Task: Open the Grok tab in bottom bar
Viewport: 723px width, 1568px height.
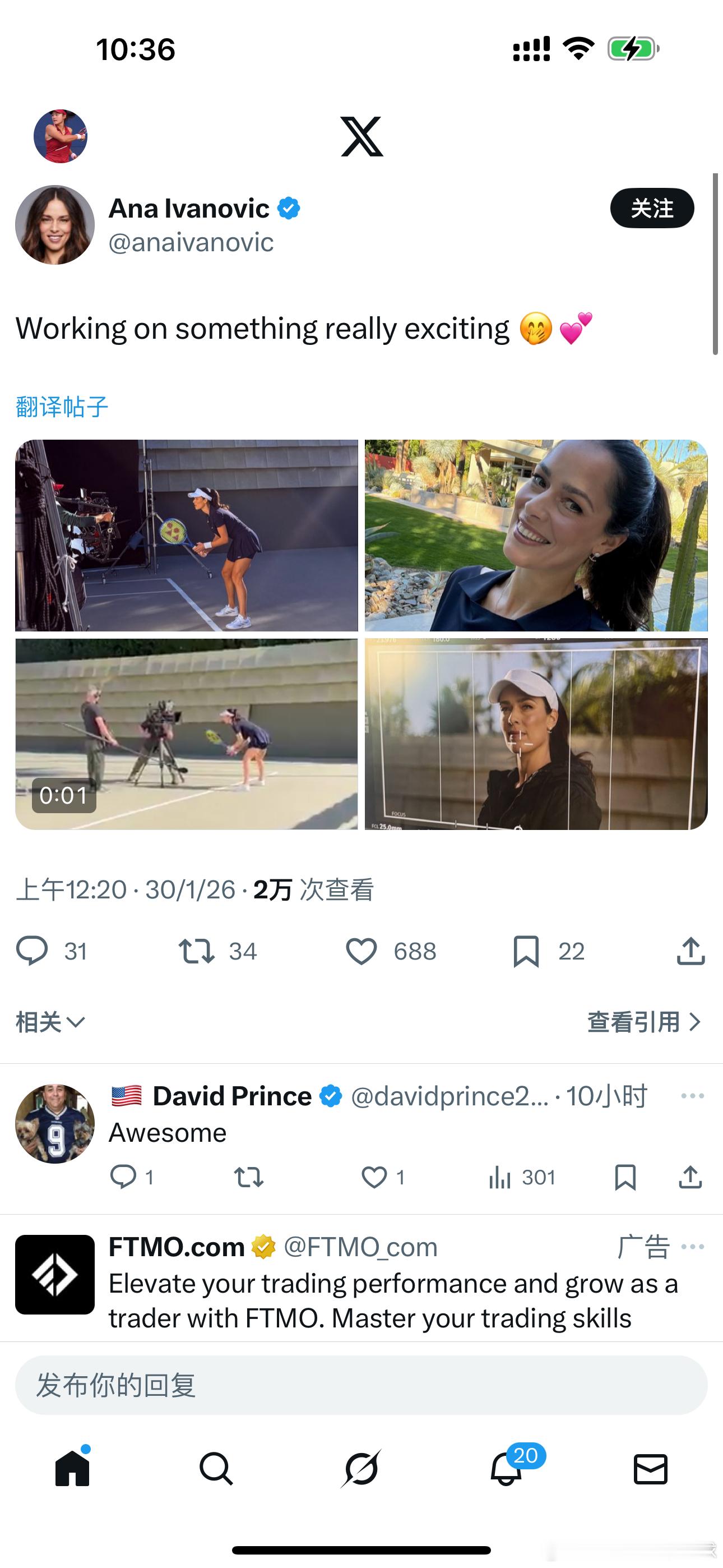Action: coord(361,1469)
